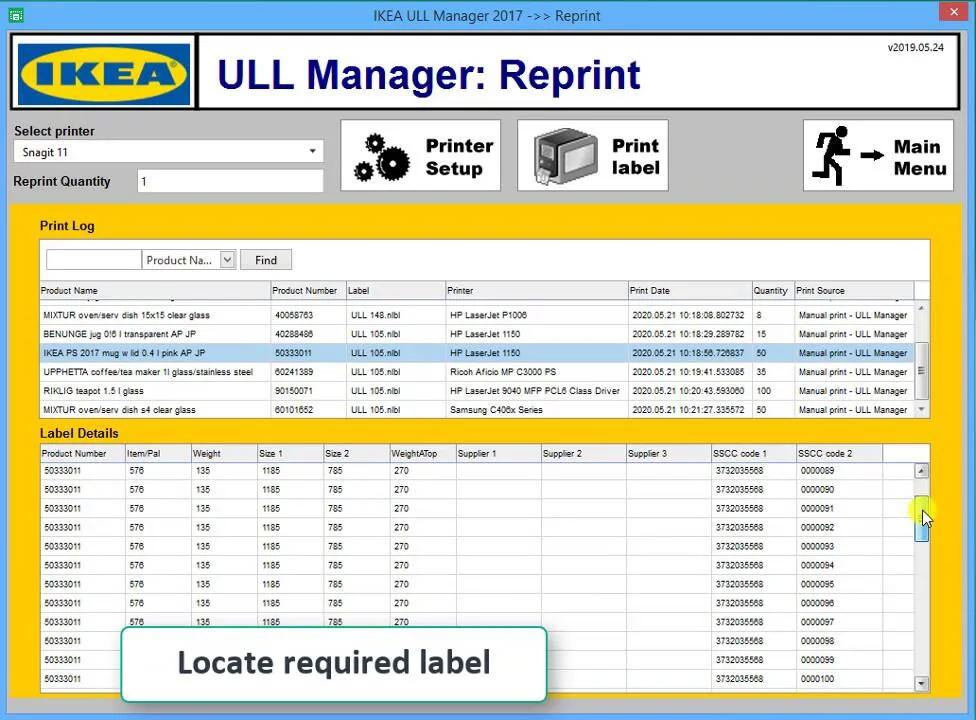
Task: Click the Print Log scrollbar thumb
Action: 921,370
